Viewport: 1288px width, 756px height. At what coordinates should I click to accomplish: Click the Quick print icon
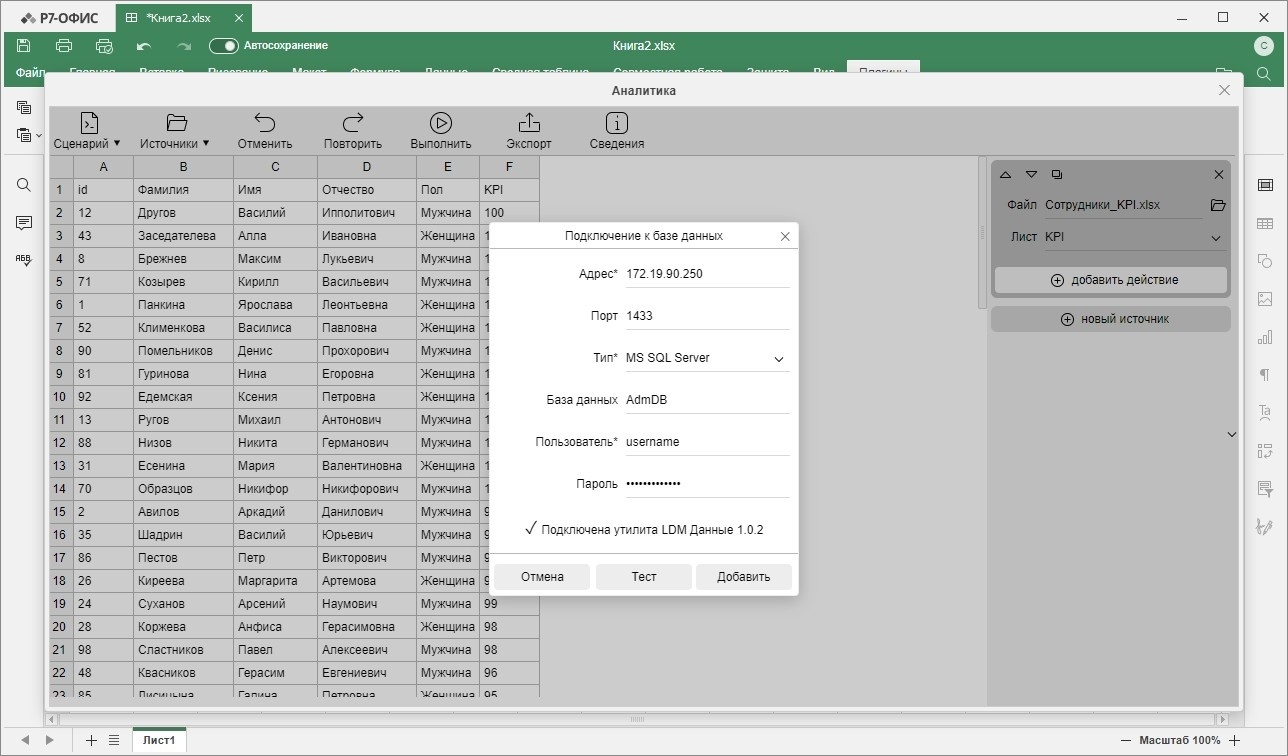[x=104, y=46]
